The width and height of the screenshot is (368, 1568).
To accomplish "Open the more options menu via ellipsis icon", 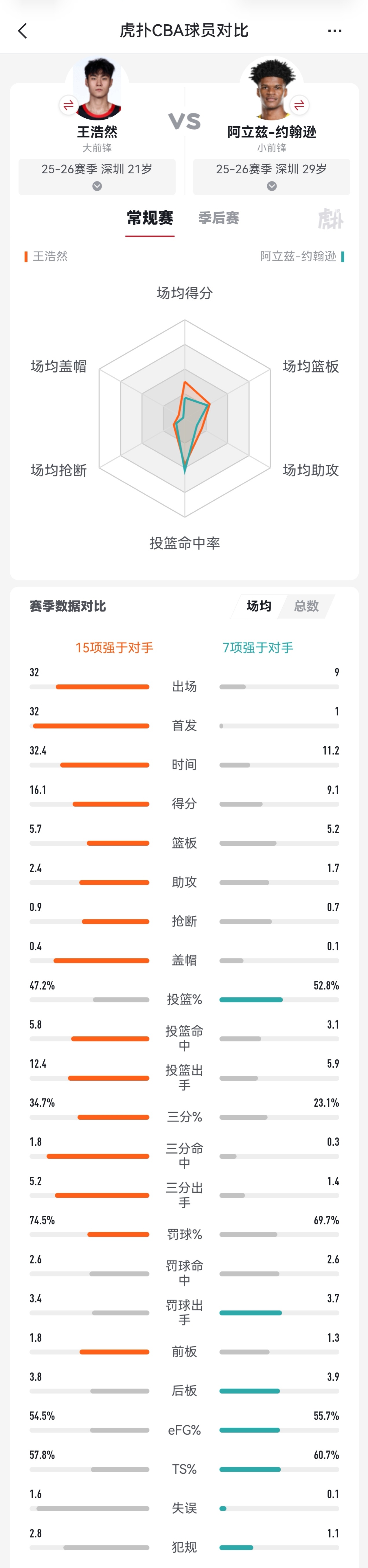I will [x=334, y=31].
